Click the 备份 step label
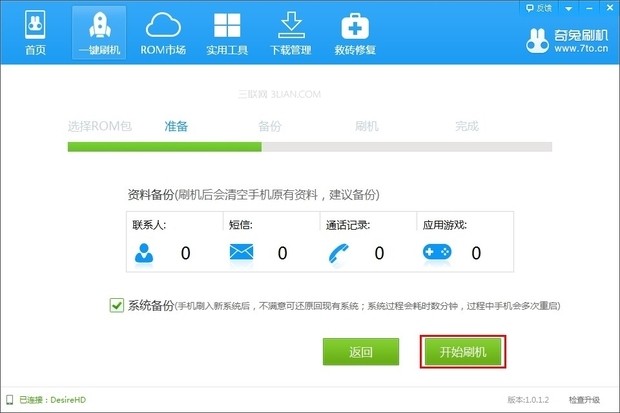The image size is (620, 413). 270,126
